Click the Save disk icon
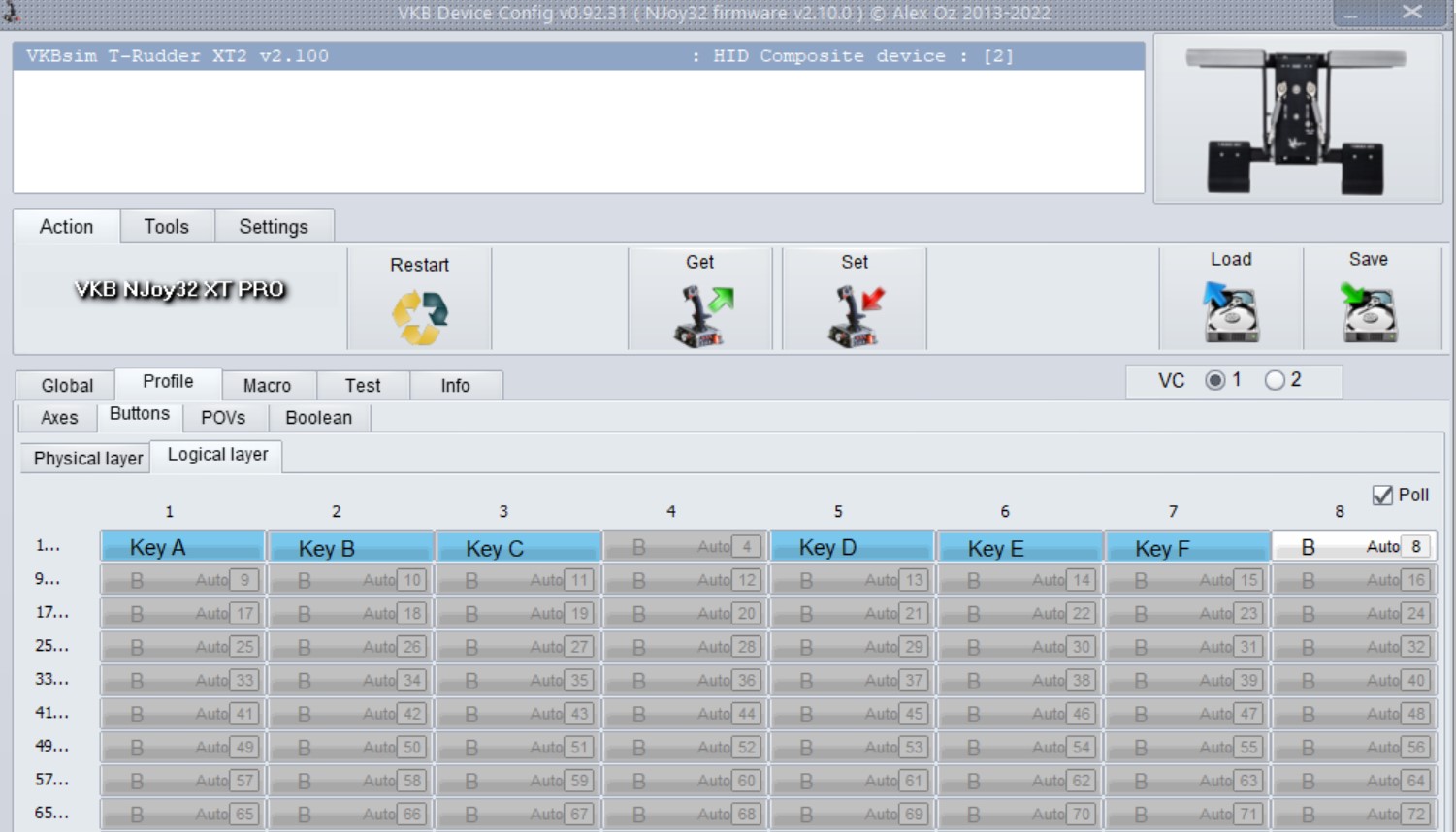 (x=1368, y=312)
